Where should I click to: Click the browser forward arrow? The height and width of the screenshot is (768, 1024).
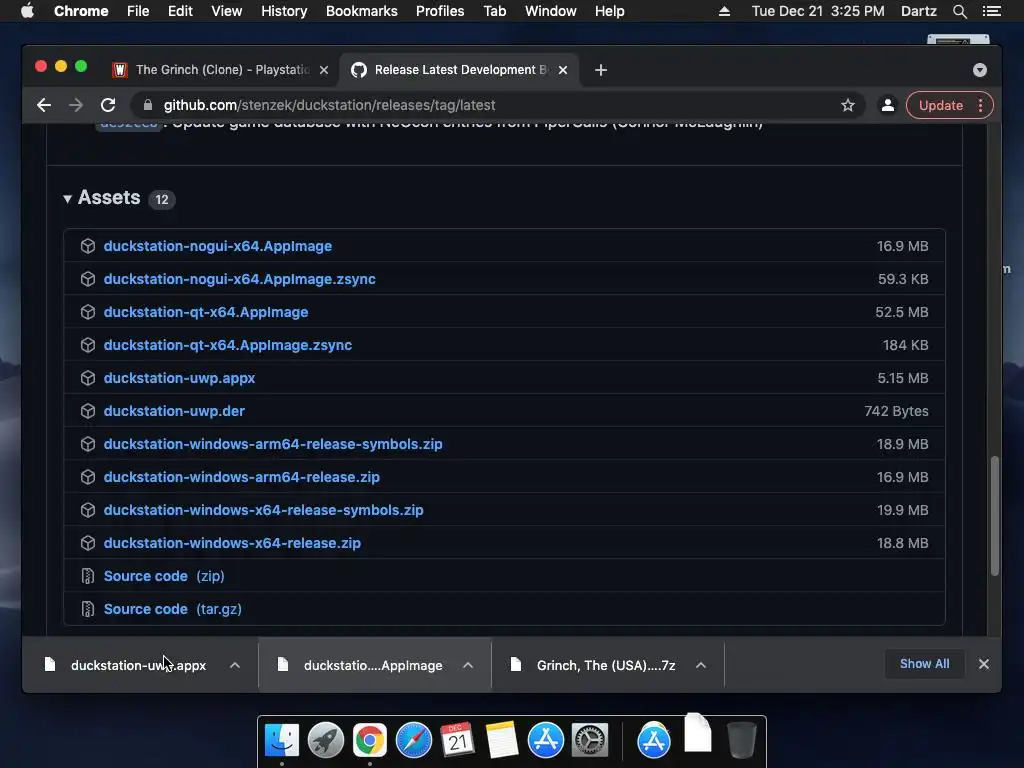[x=76, y=105]
